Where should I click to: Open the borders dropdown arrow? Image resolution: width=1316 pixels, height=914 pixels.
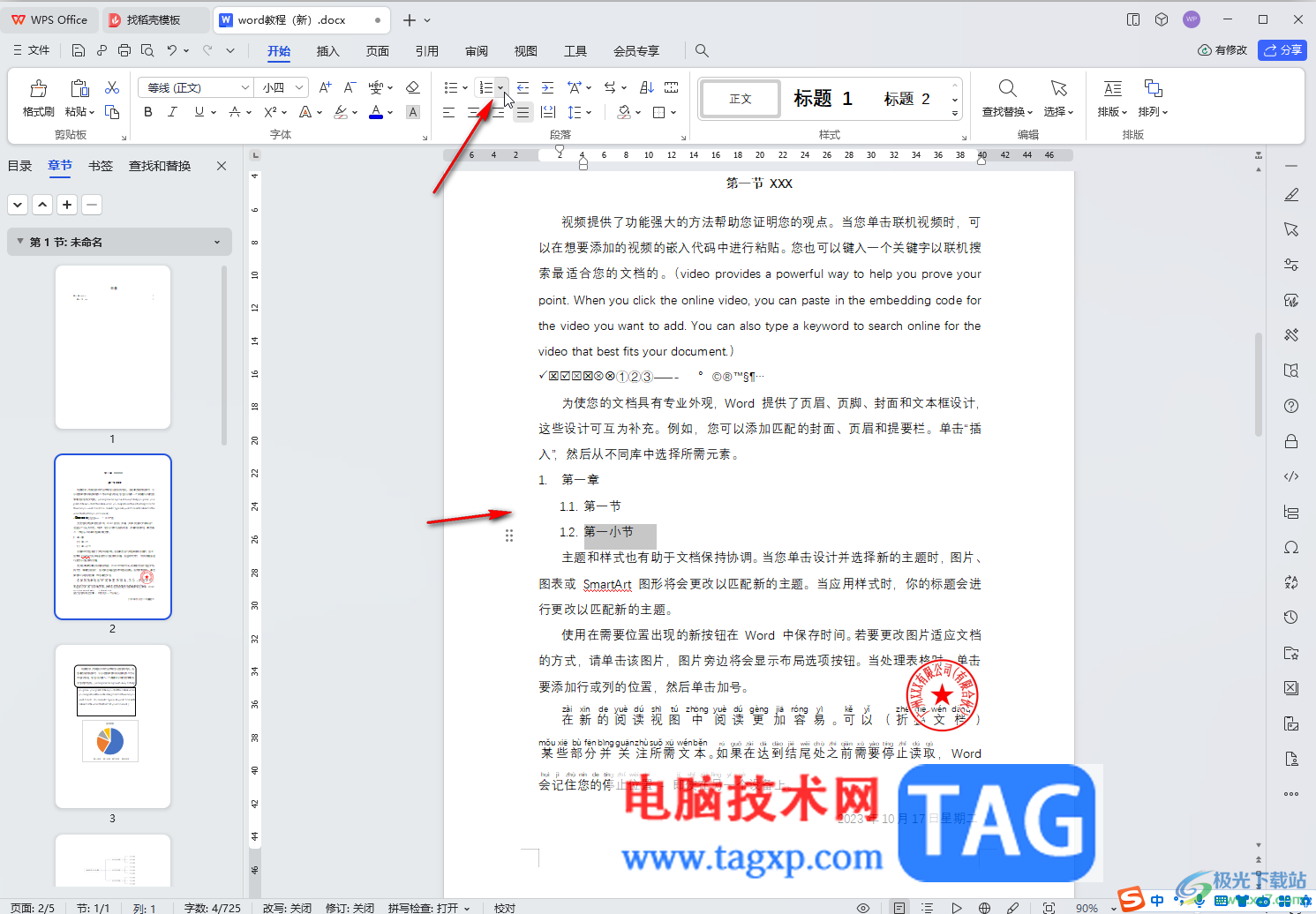673,112
